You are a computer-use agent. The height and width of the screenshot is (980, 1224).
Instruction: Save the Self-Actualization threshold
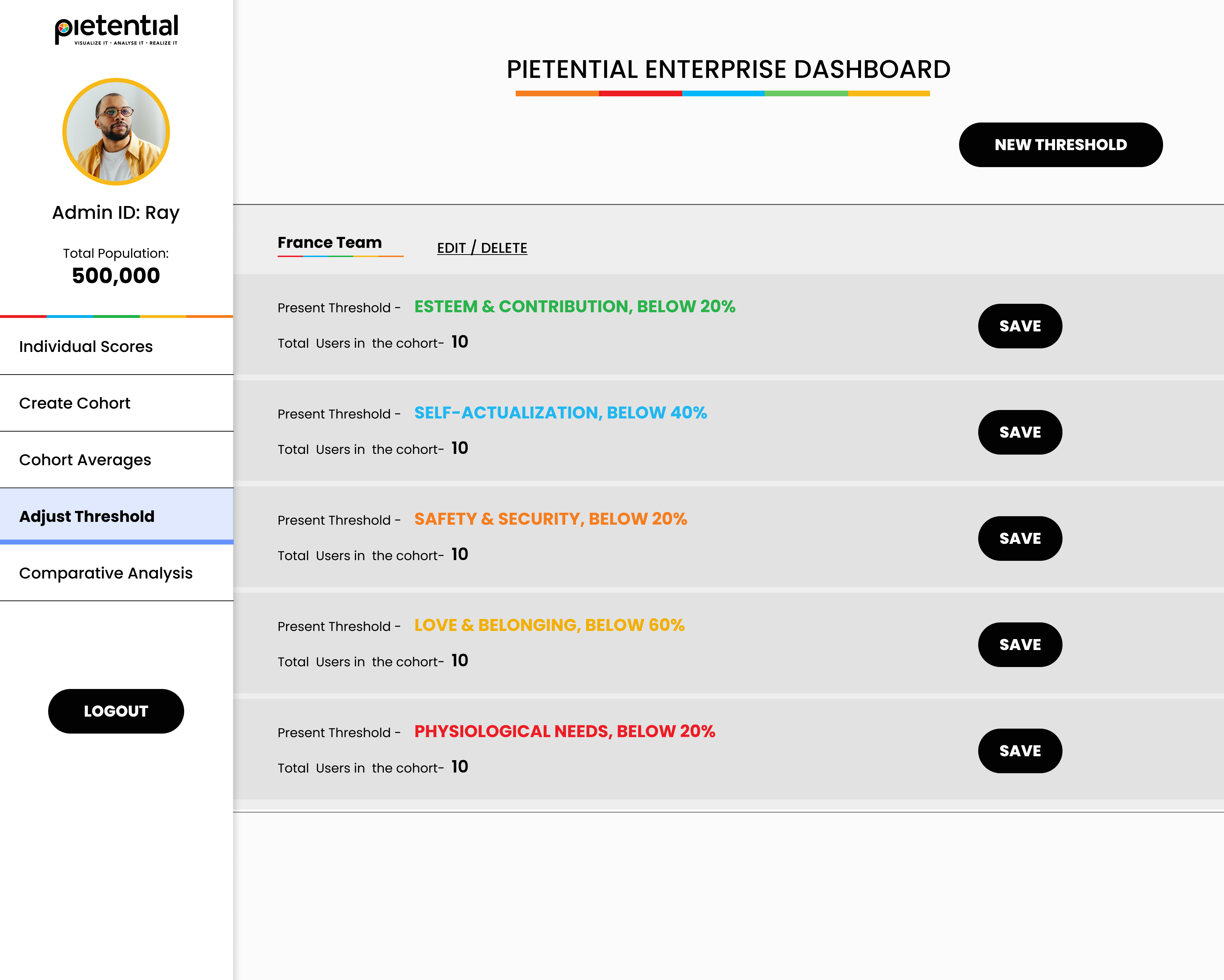click(x=1020, y=432)
